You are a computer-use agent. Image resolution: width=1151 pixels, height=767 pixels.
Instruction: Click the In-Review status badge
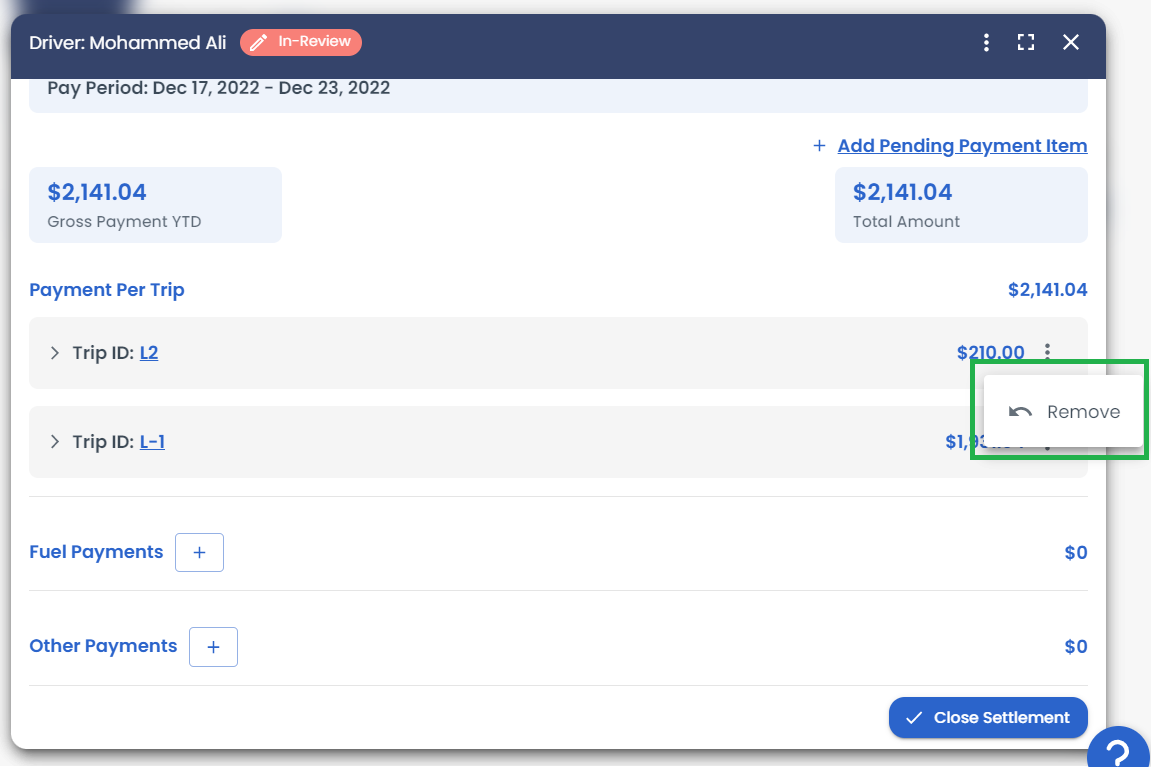[x=301, y=42]
